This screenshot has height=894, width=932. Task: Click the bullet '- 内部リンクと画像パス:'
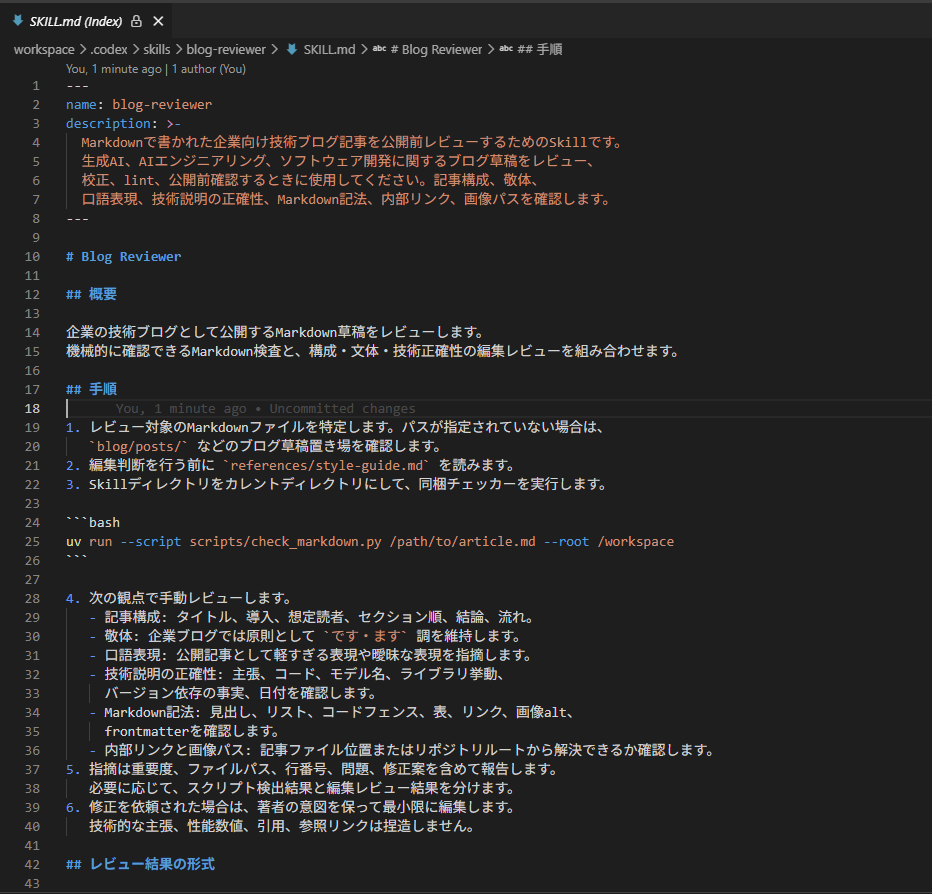tap(402, 751)
